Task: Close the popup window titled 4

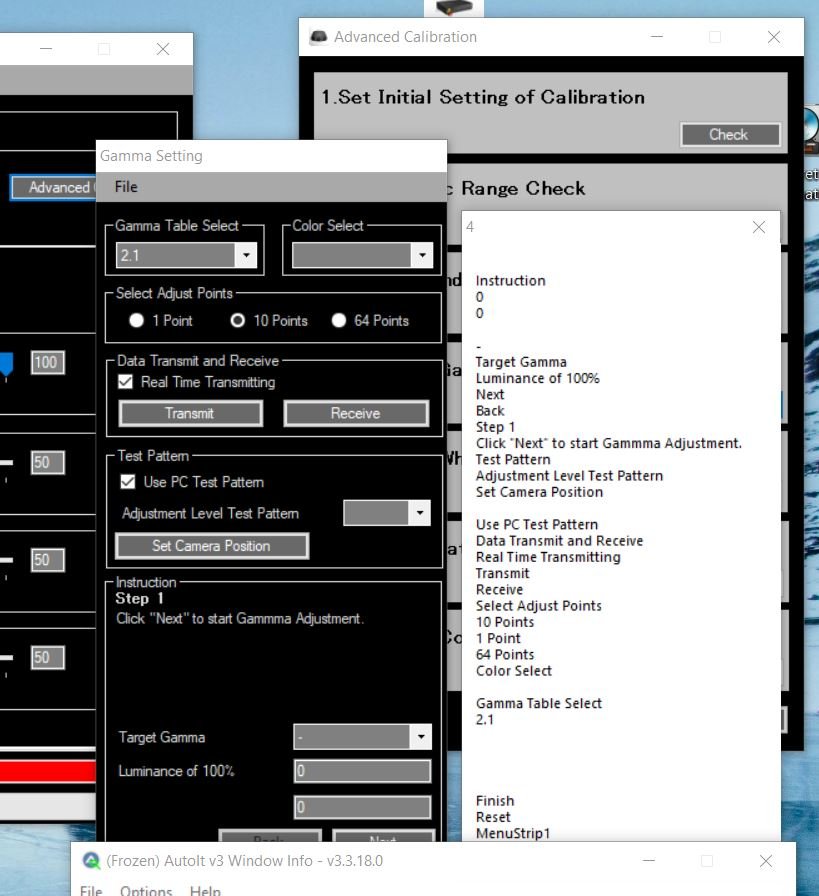Action: pos(758,227)
